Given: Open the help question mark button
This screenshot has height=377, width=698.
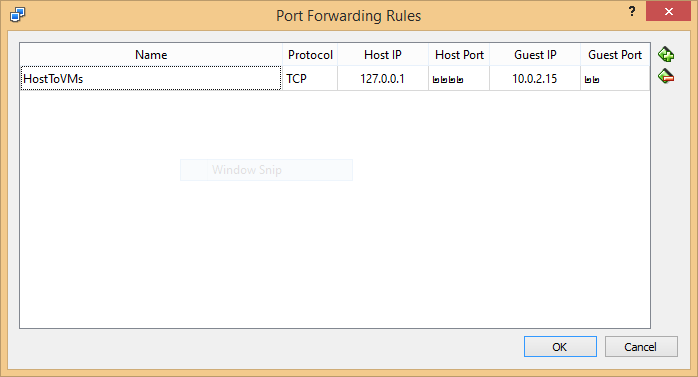Looking at the screenshot, I should click(632, 12).
